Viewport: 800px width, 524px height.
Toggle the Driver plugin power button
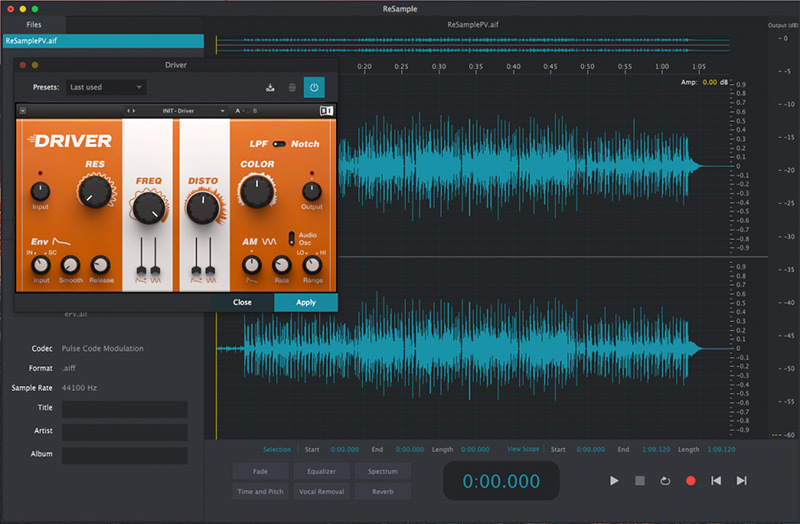point(314,88)
